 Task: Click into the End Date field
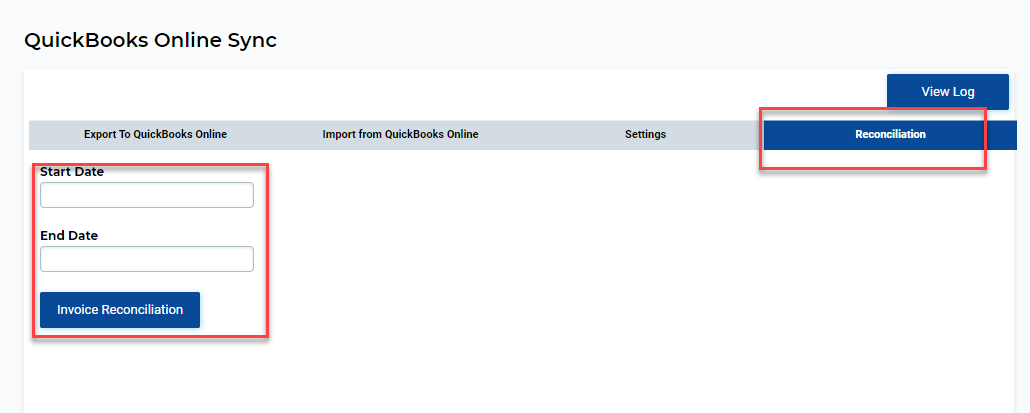[x=146, y=259]
